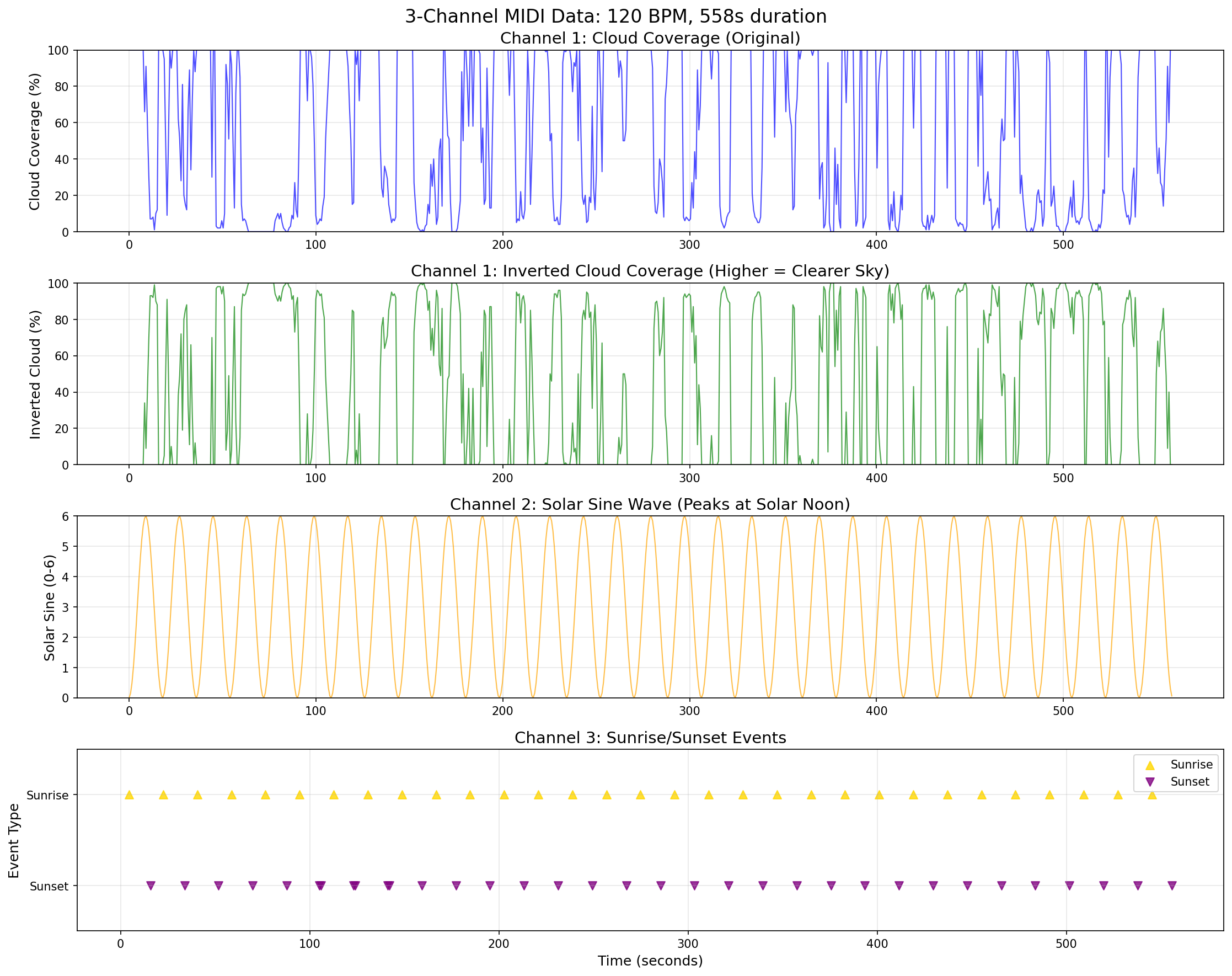Click the 'Time (seconds)' x-axis label

pos(650,961)
